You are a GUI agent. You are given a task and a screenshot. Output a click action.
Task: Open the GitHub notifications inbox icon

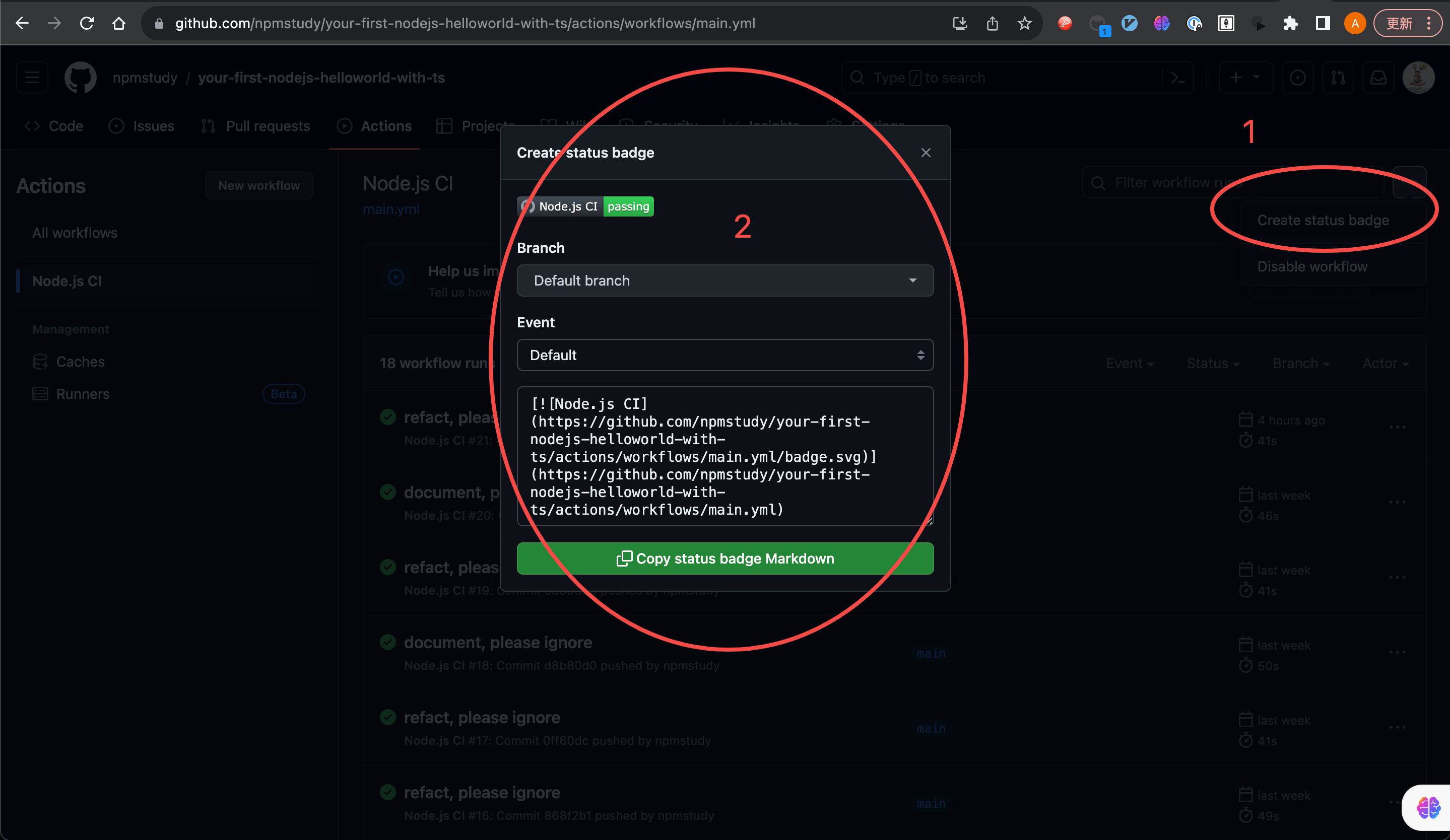(x=1378, y=78)
